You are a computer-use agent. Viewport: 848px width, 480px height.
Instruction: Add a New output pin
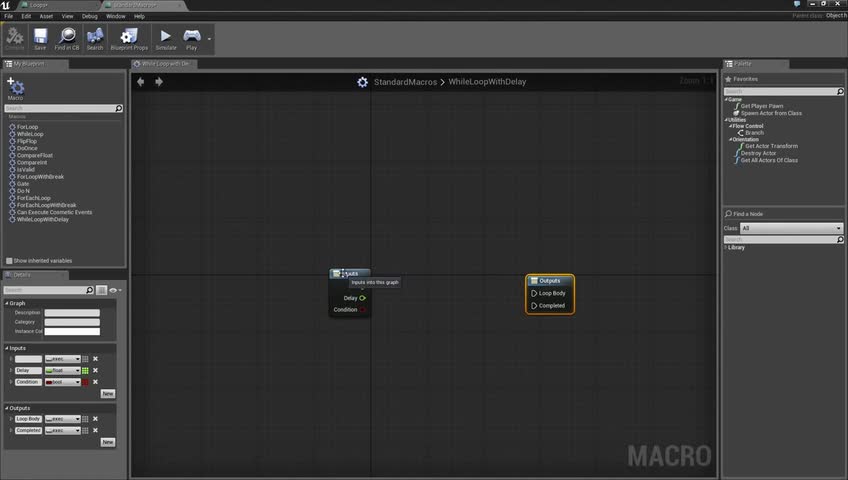(108, 442)
